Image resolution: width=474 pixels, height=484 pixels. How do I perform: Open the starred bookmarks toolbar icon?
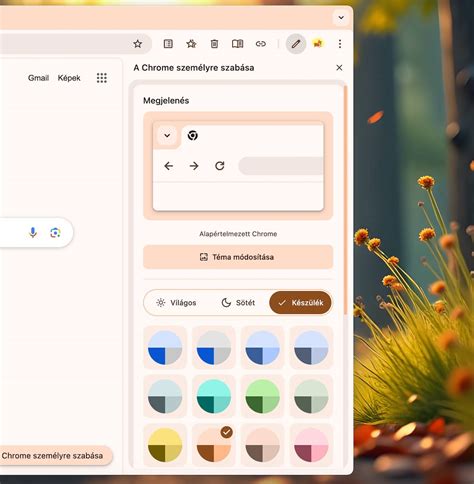point(191,44)
